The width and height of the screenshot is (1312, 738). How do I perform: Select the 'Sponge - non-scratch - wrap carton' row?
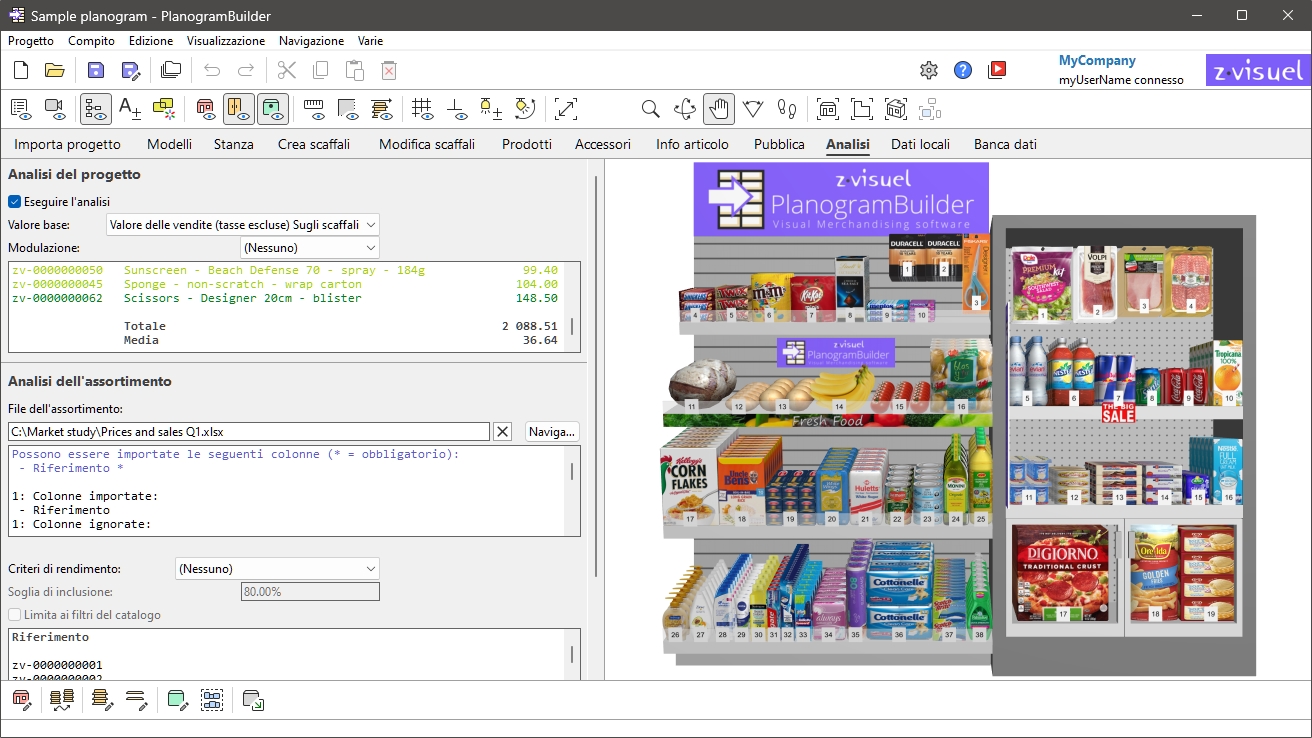point(285,284)
